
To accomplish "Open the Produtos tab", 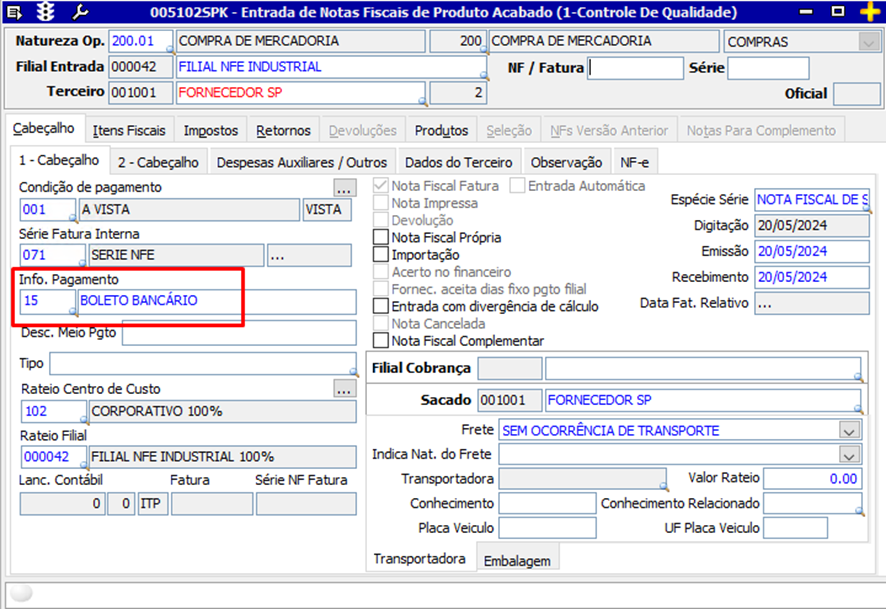I will pyautogui.click(x=441, y=130).
